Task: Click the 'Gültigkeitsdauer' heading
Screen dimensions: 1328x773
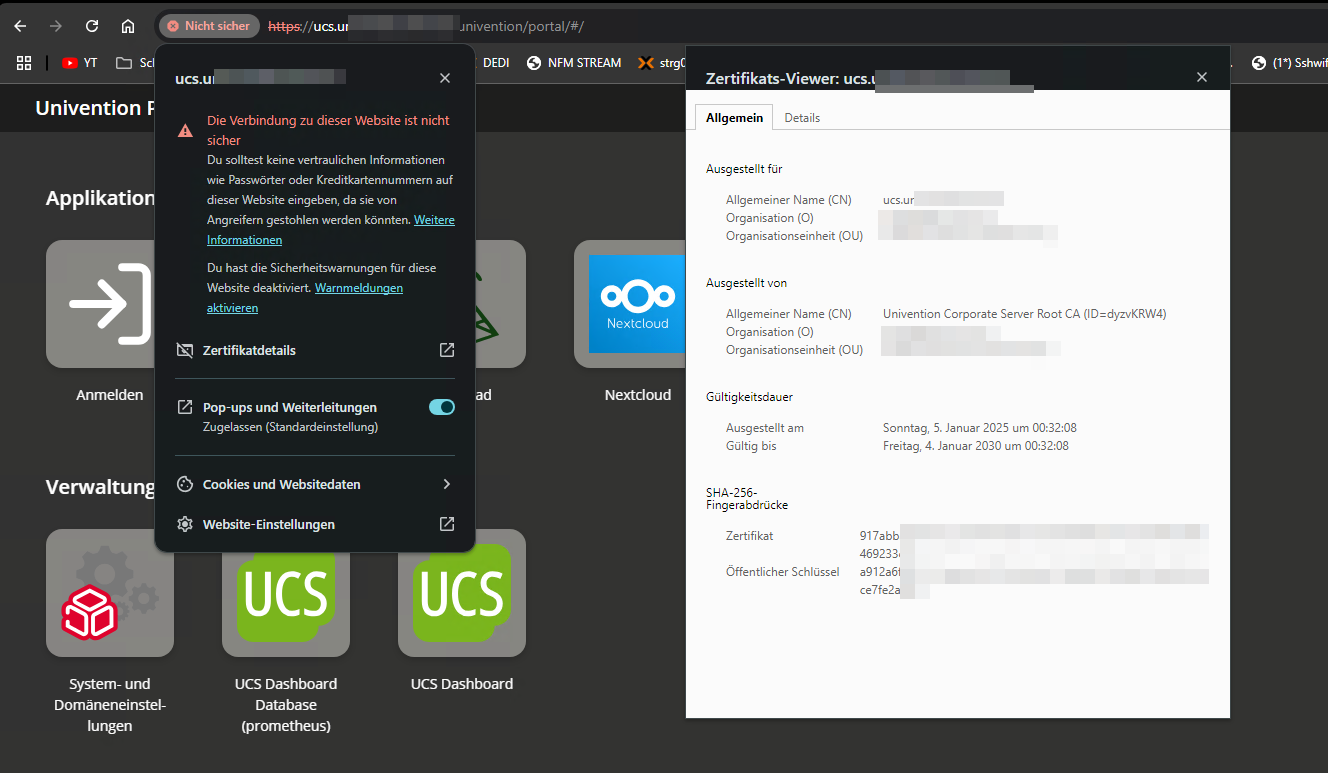Action: 749,397
